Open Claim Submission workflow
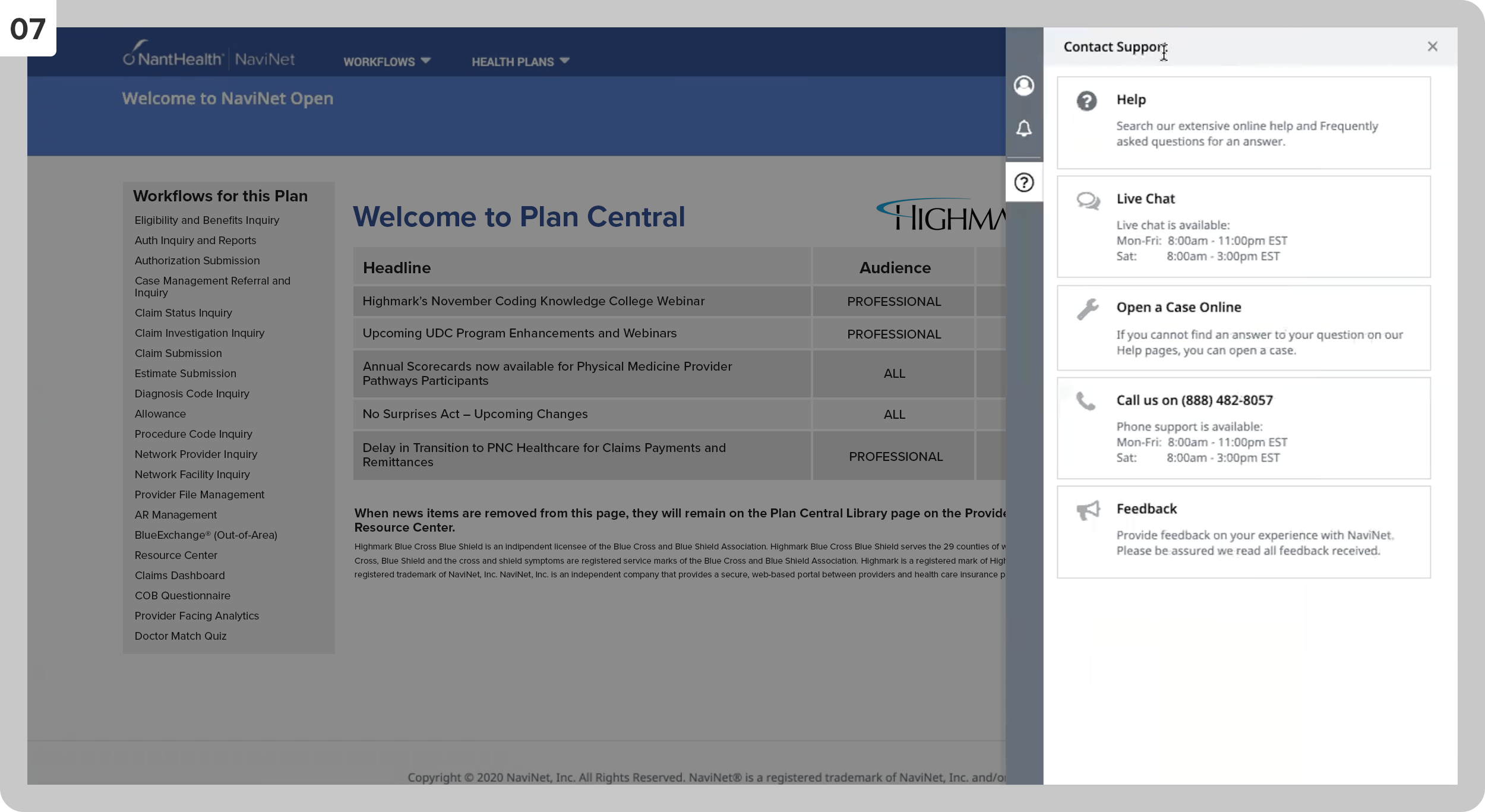Viewport: 1485px width, 812px height. [x=178, y=353]
